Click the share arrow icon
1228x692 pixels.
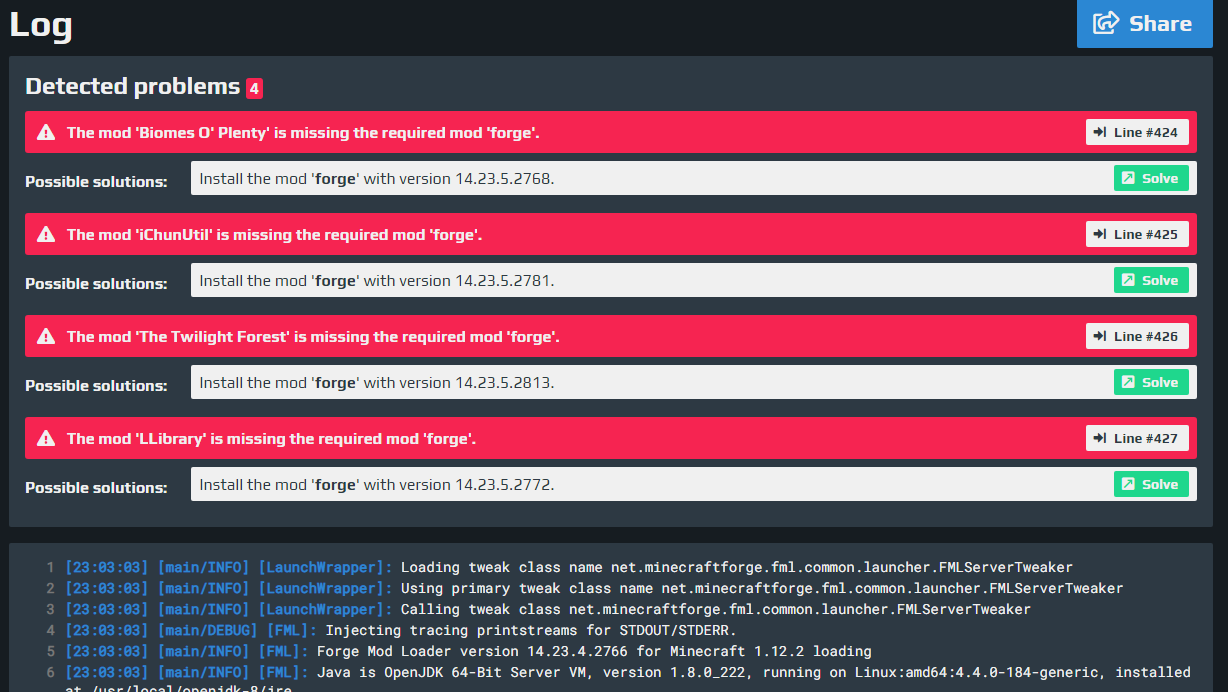(x=1107, y=23)
